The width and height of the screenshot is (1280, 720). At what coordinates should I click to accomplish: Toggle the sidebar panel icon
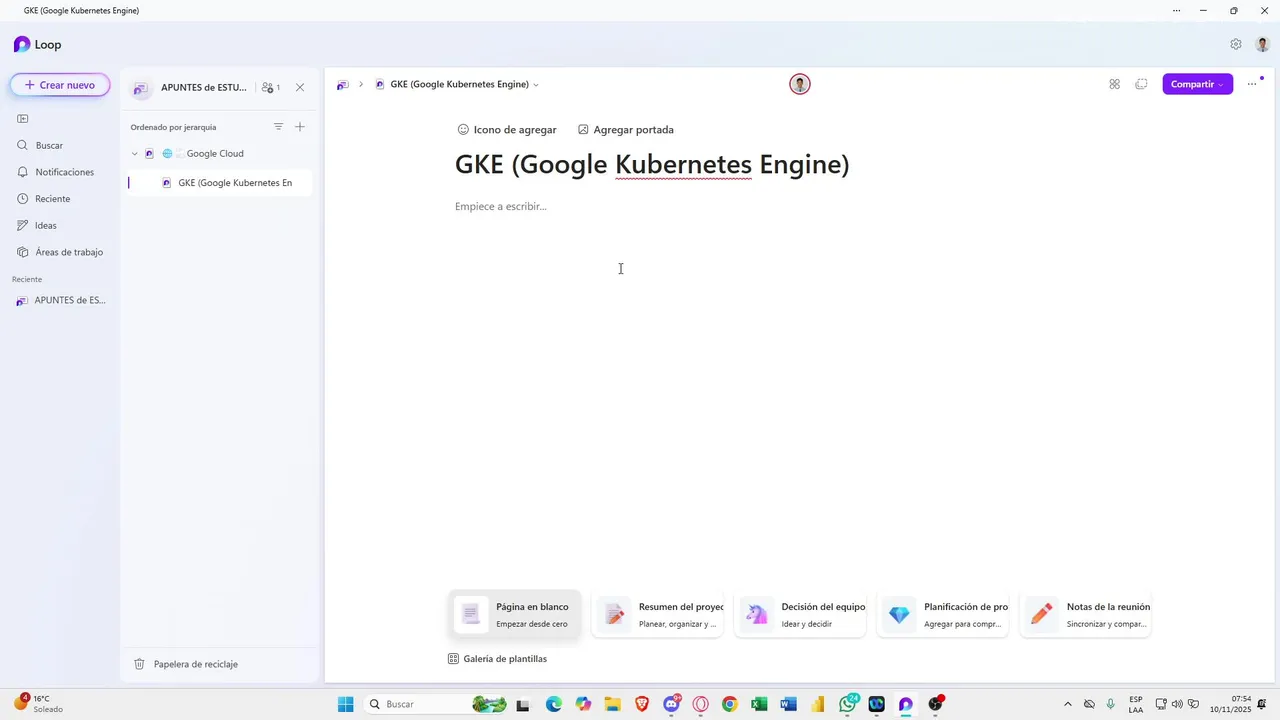pyautogui.click(x=22, y=119)
